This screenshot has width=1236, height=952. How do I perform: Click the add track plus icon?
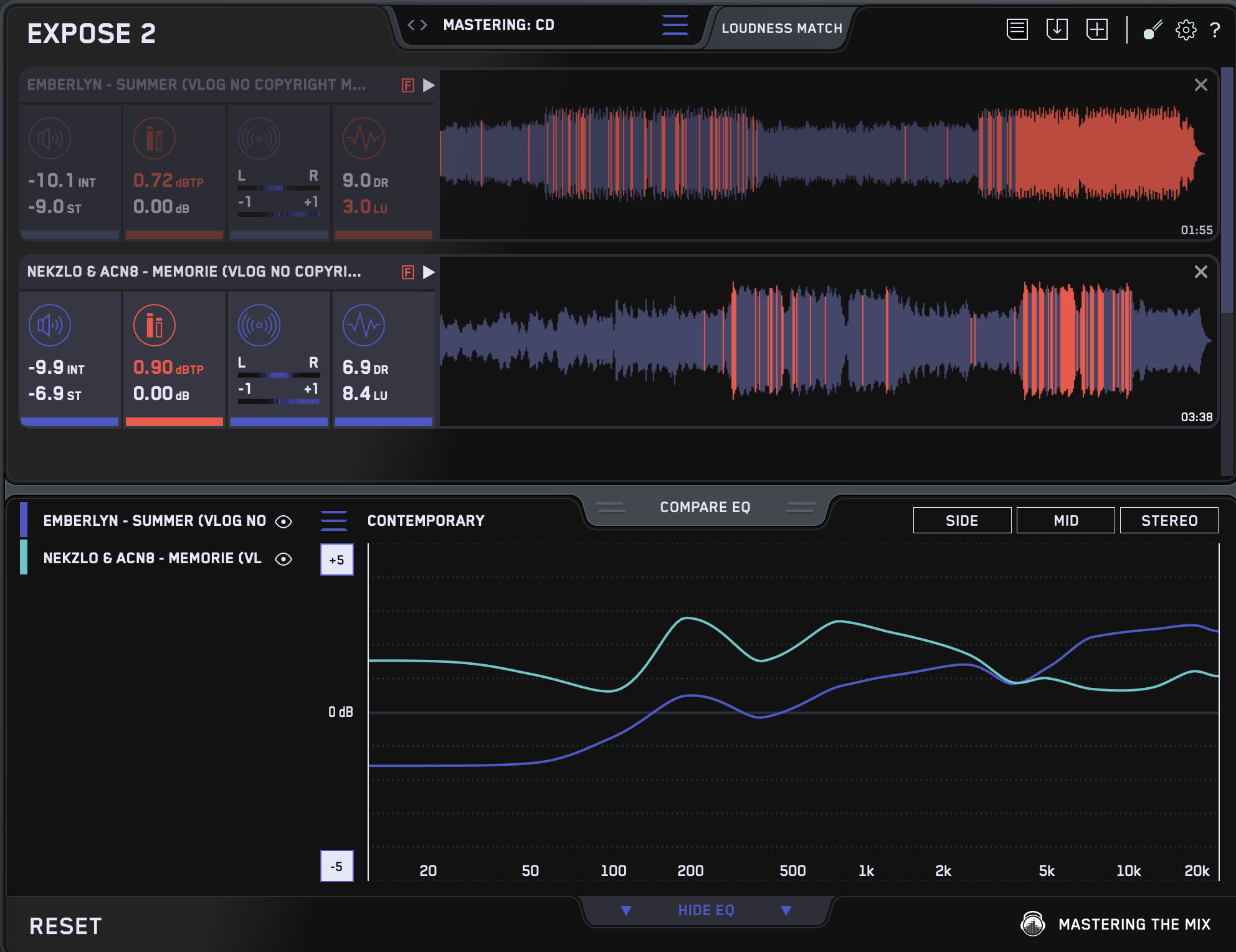tap(1096, 29)
